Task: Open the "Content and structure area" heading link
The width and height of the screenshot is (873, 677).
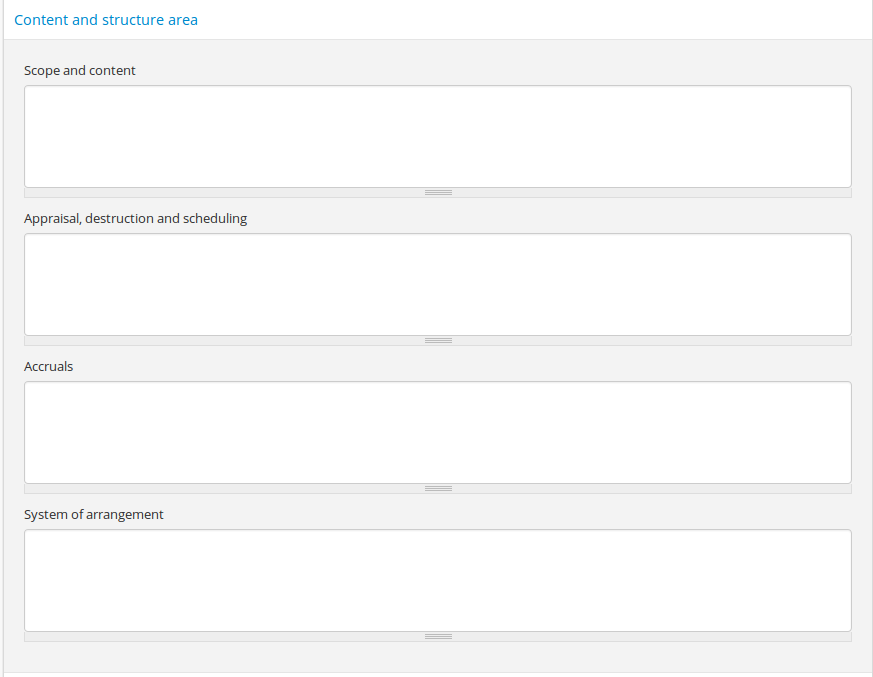Action: (x=106, y=20)
